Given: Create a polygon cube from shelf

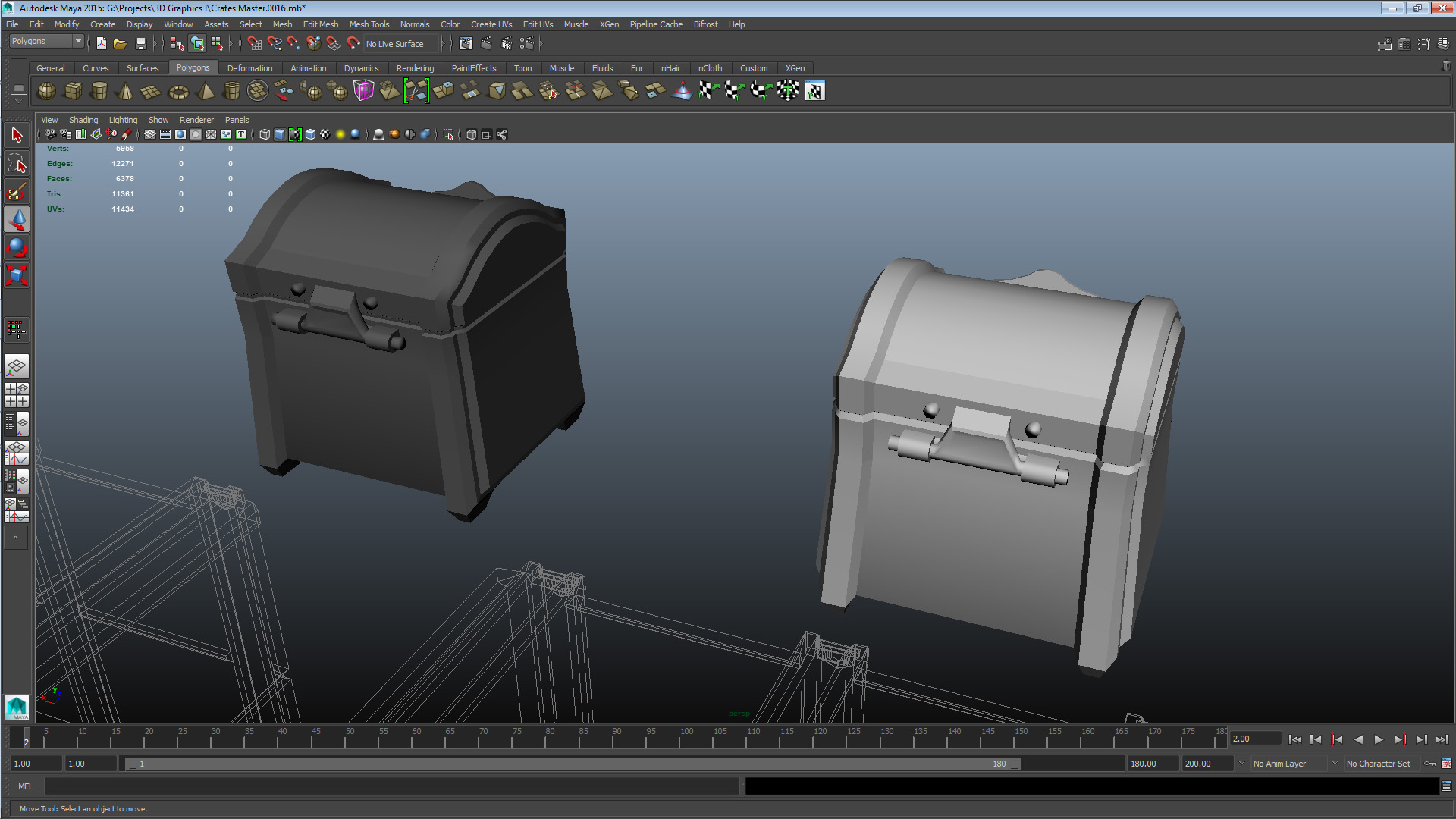Looking at the screenshot, I should point(73,91).
